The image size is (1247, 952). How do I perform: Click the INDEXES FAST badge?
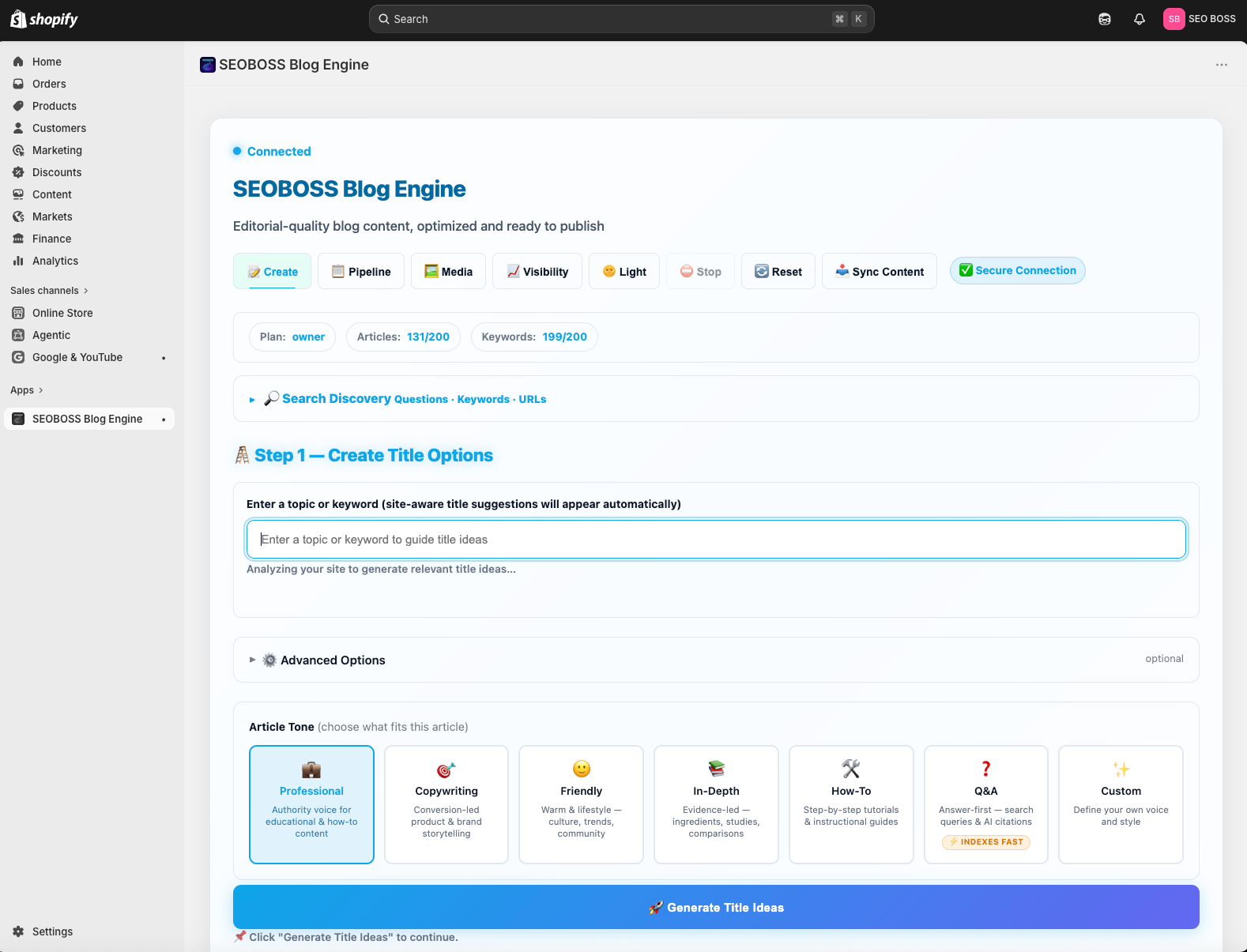coord(986,842)
